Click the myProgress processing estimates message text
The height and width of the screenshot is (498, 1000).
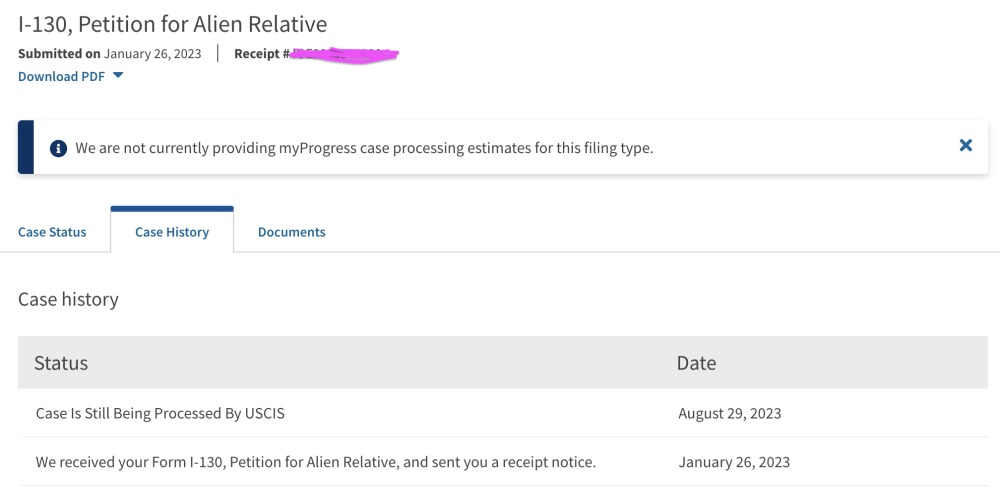pyautogui.click(x=364, y=148)
